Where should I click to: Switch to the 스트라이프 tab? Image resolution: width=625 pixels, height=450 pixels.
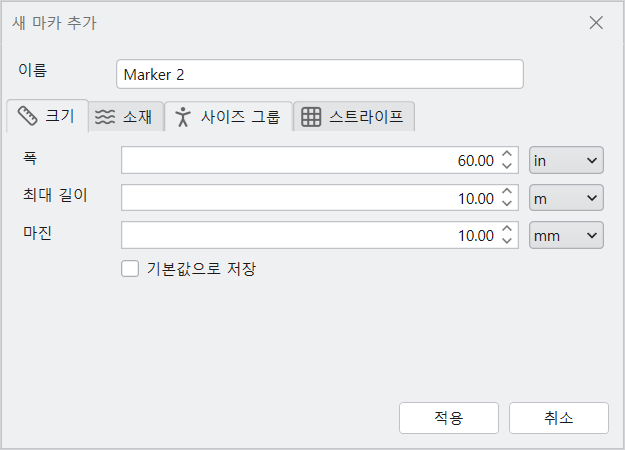point(354,116)
